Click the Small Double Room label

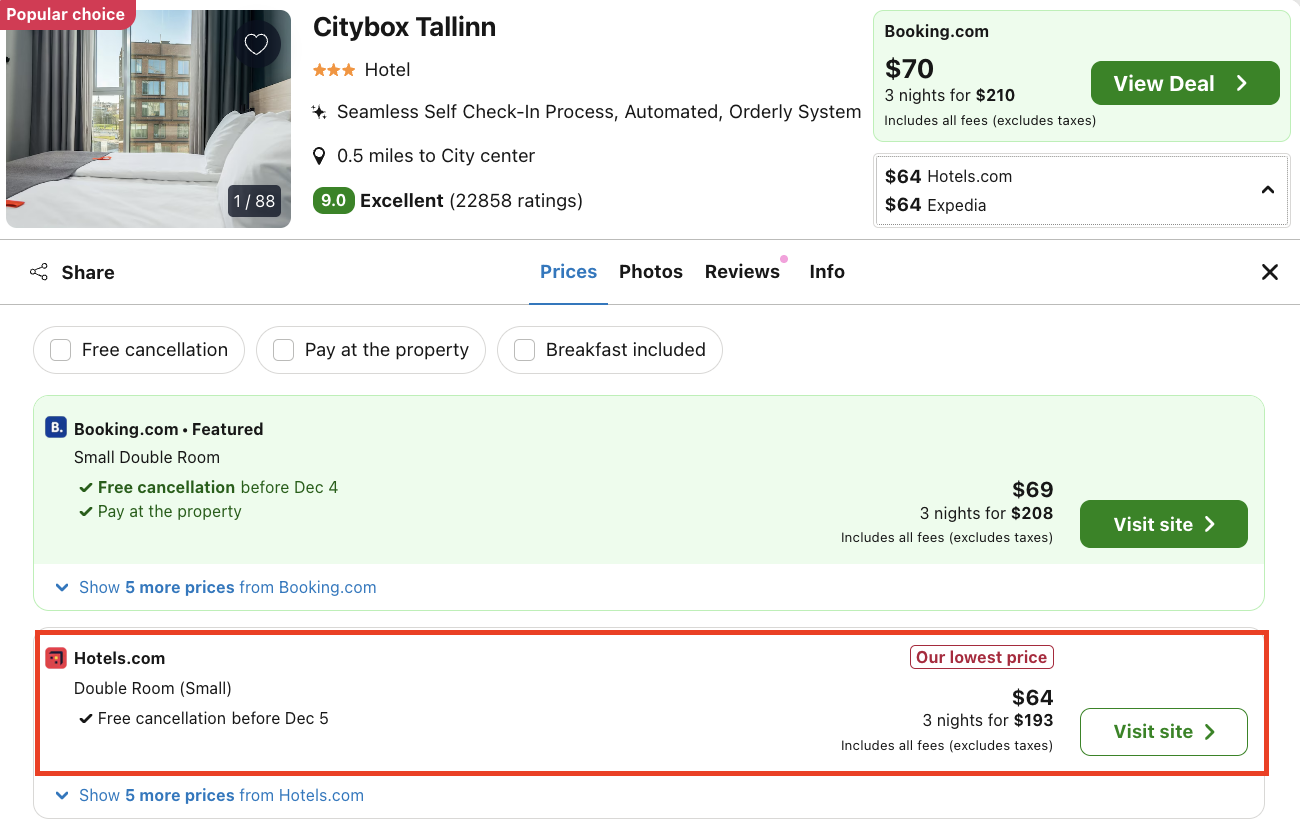pyautogui.click(x=147, y=457)
